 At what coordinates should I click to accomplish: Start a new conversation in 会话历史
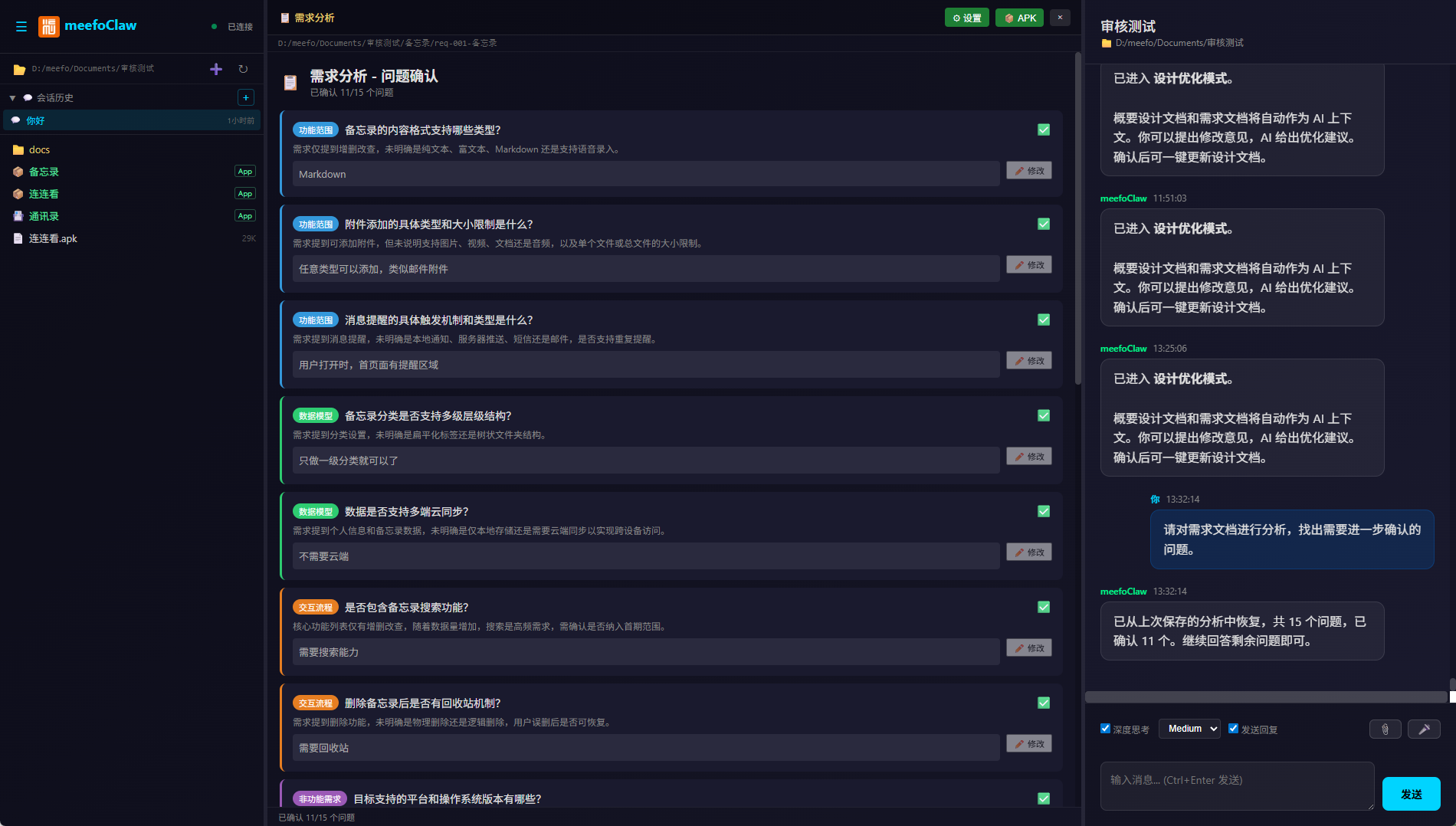pos(246,97)
